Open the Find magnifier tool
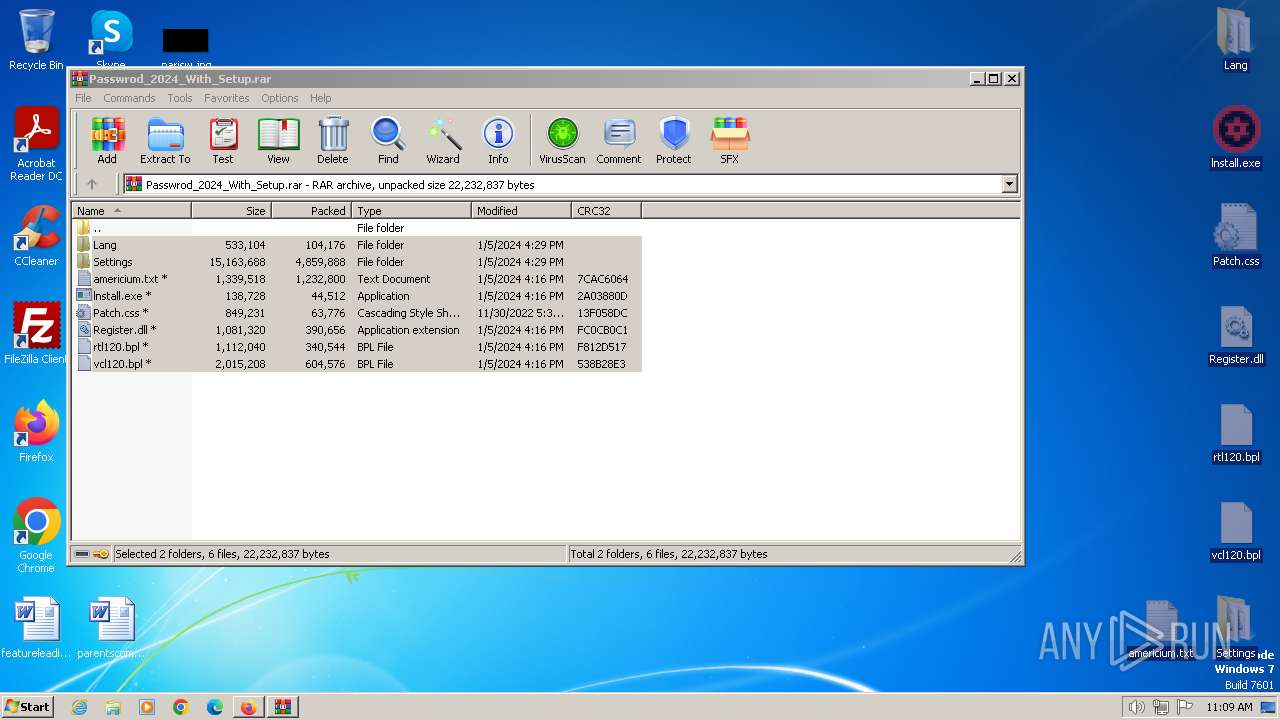 [388, 140]
